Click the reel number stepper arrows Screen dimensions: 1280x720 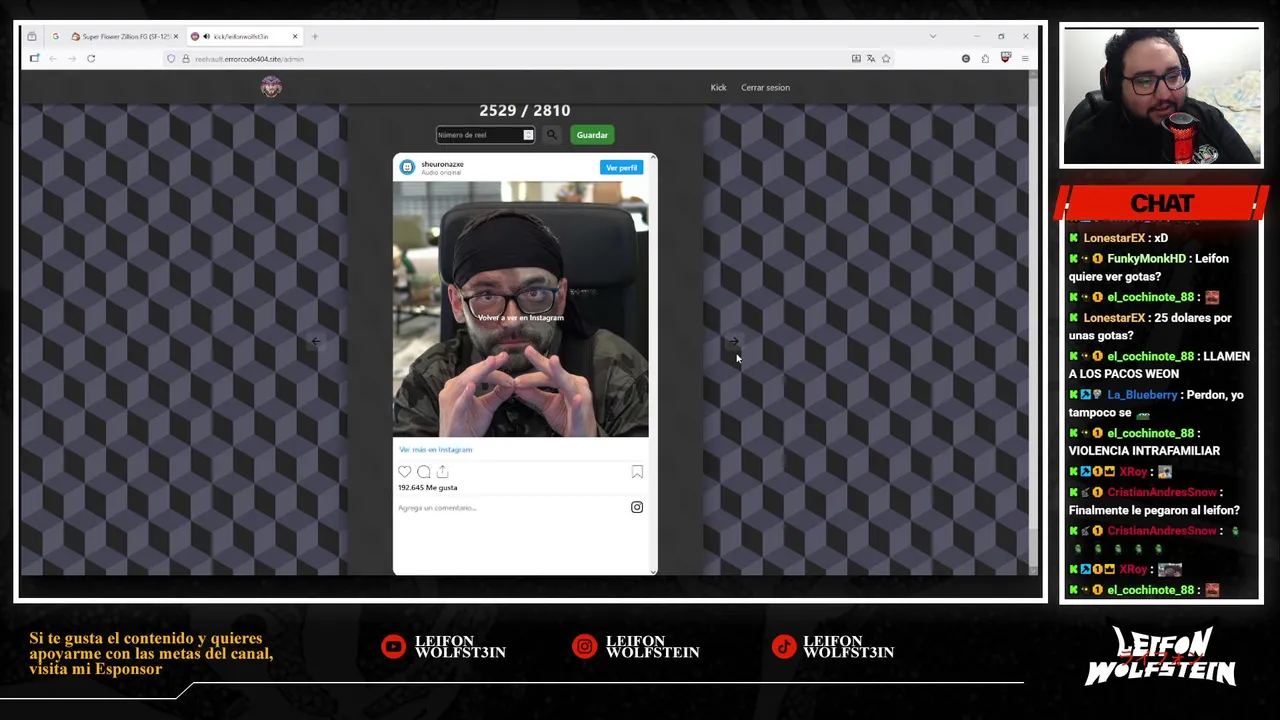[528, 135]
